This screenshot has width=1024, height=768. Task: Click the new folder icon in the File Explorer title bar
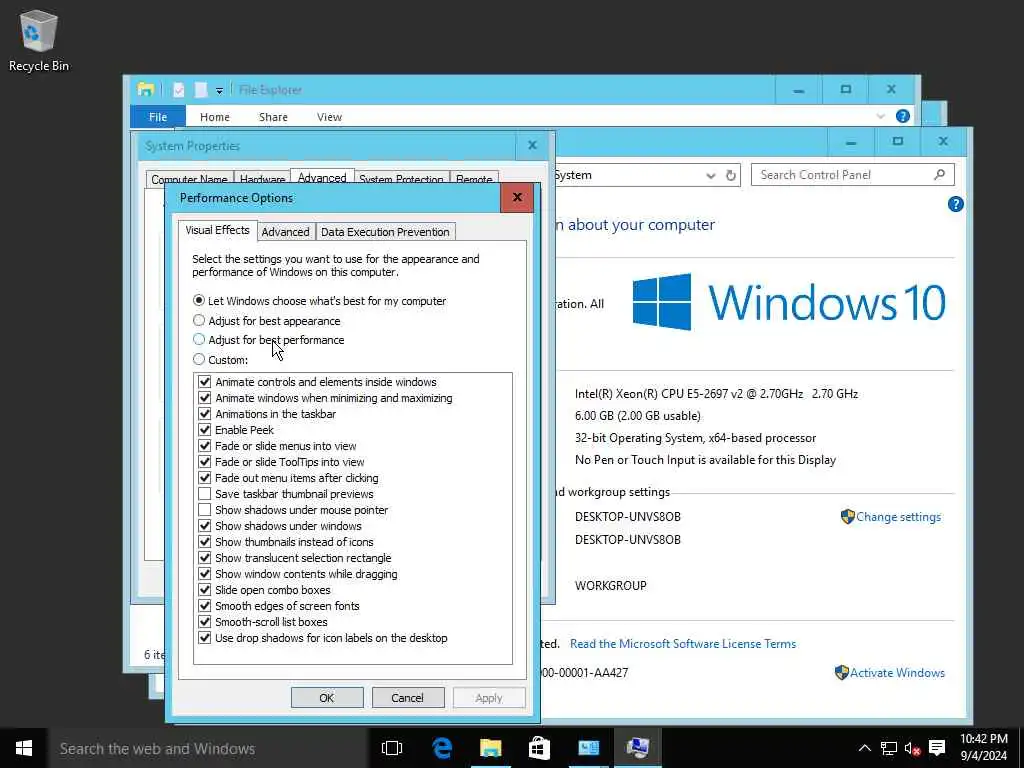pyautogui.click(x=200, y=89)
